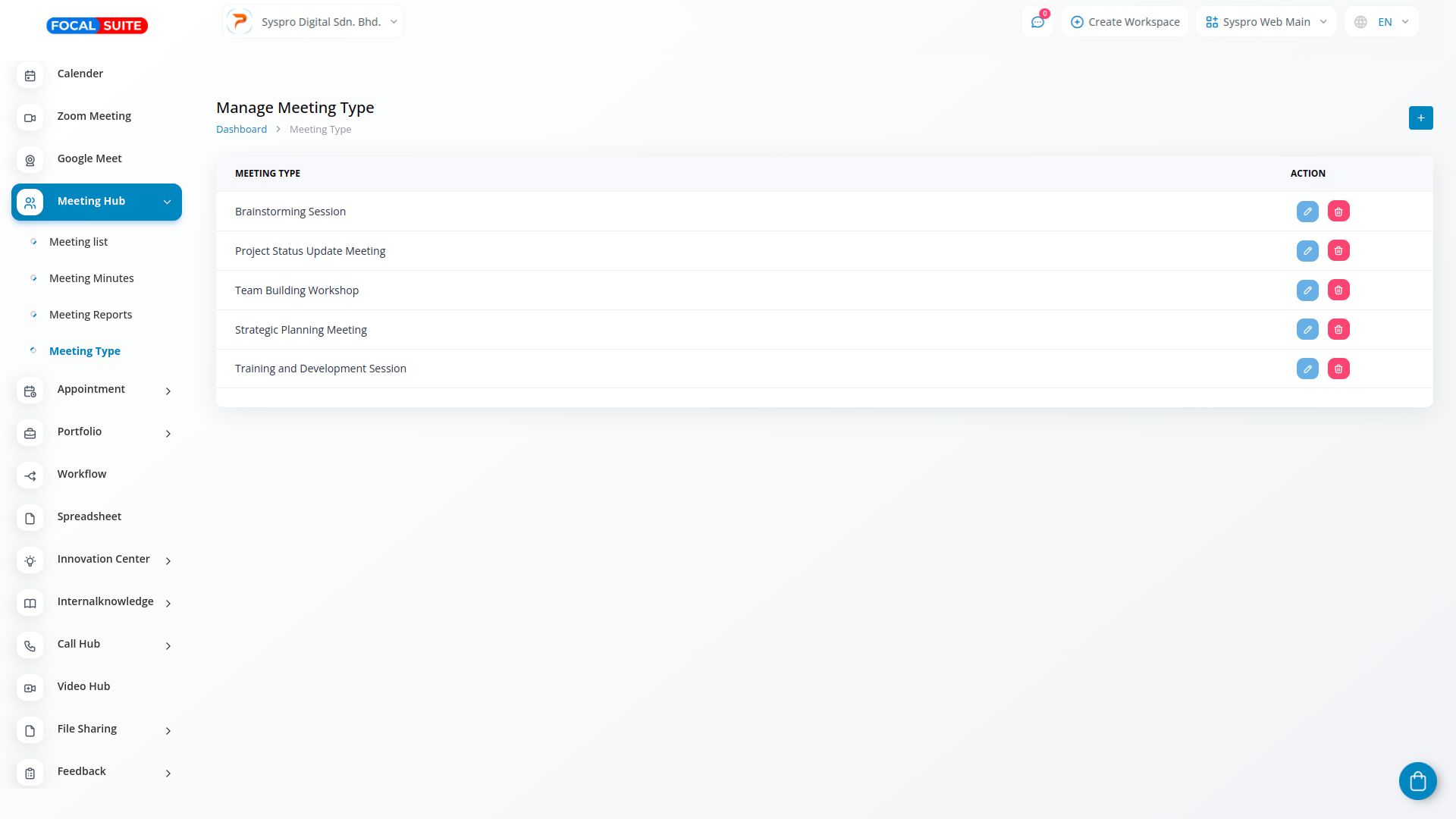Open Zoom Meeting from the sidebar
Screen dimensions: 1456x819
pos(94,116)
